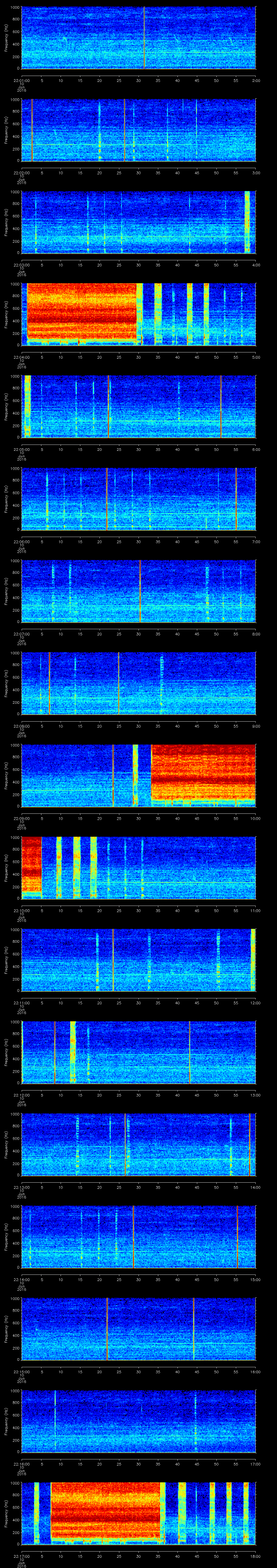This screenshot has height=1568, width=277.
Task: Click the 22:07:00 start time label
Action: point(21,634)
